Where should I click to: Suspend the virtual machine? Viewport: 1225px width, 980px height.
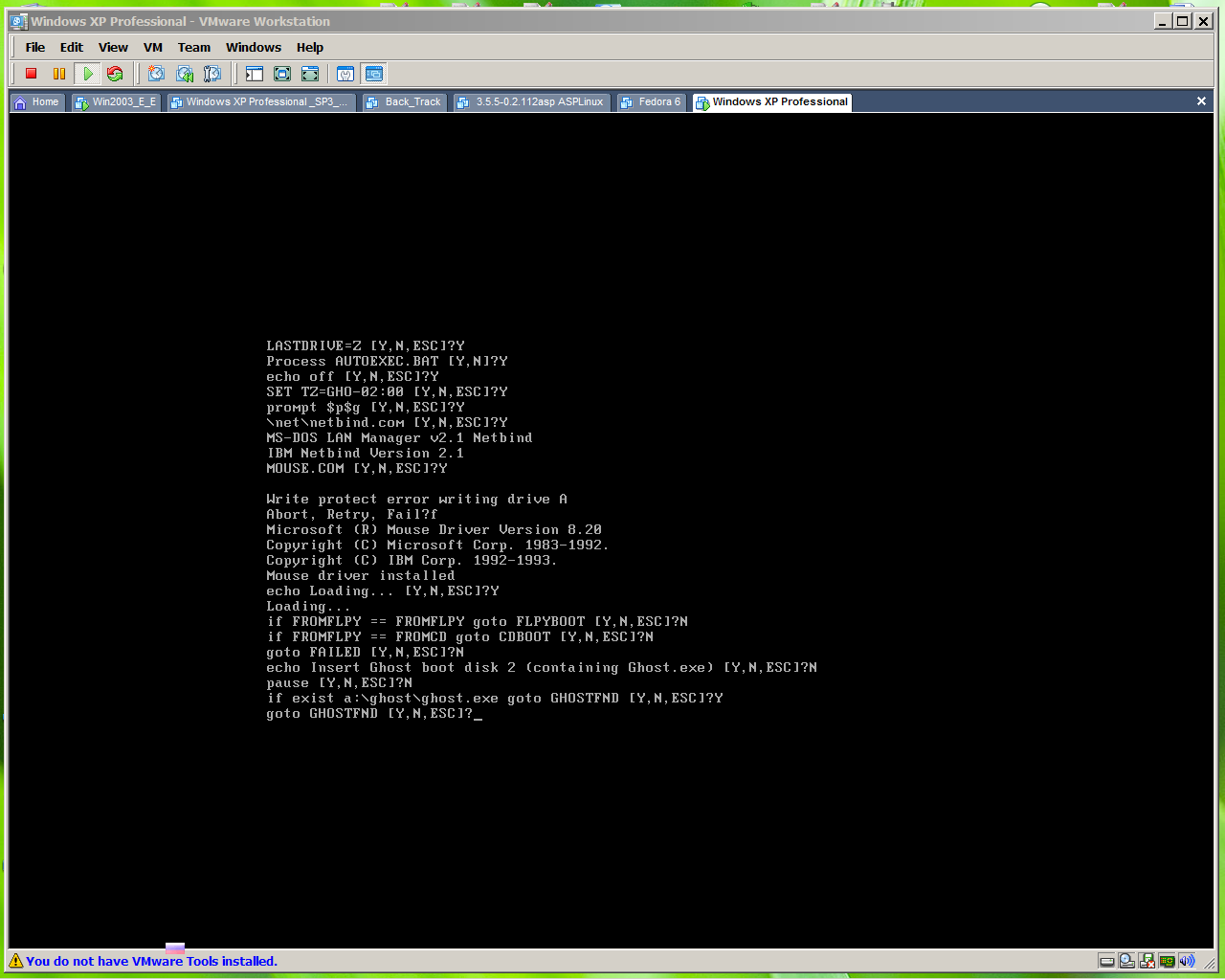[x=59, y=74]
